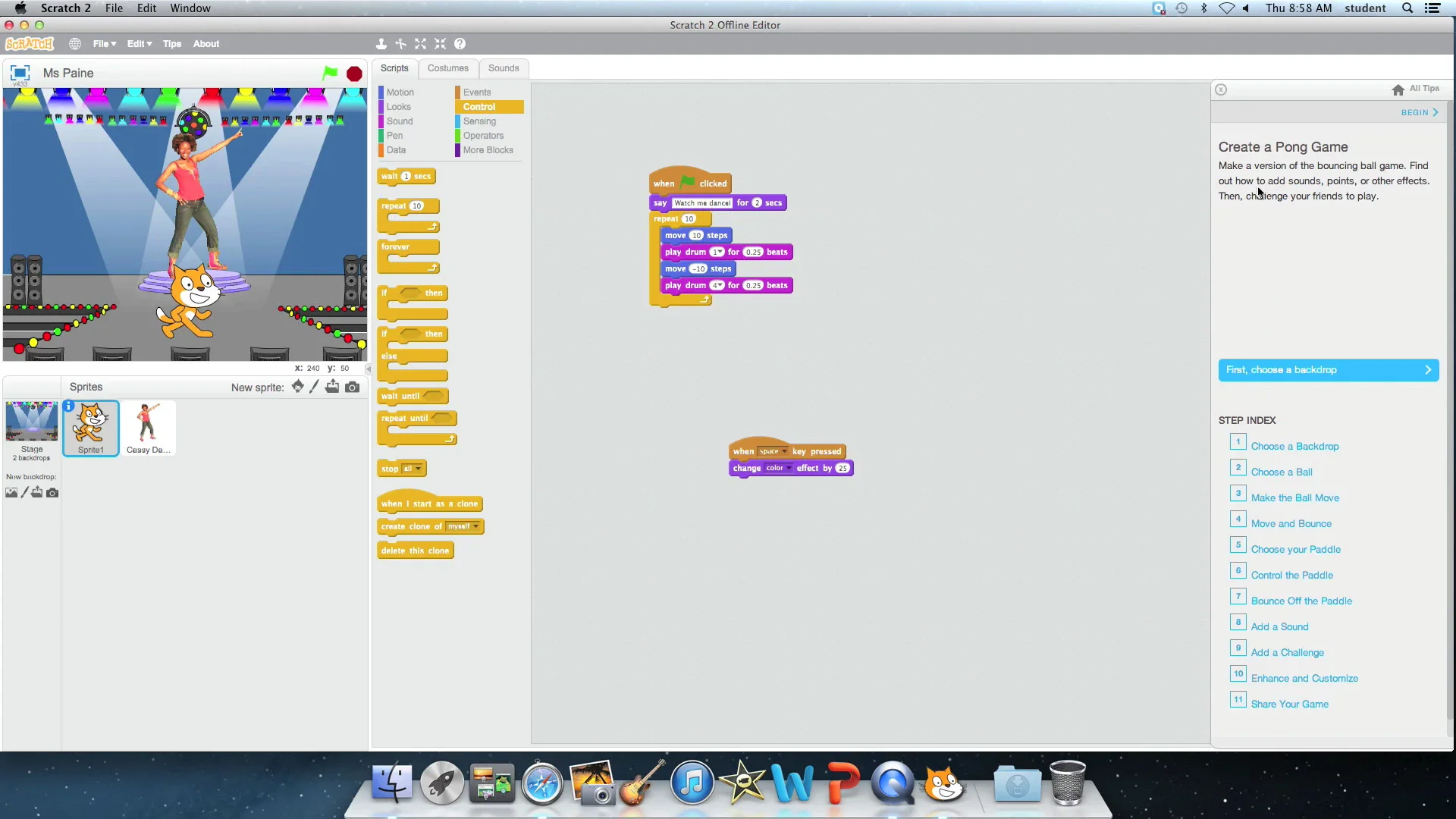Click the green flag to run the project
The width and height of the screenshot is (1456, 819).
[329, 73]
